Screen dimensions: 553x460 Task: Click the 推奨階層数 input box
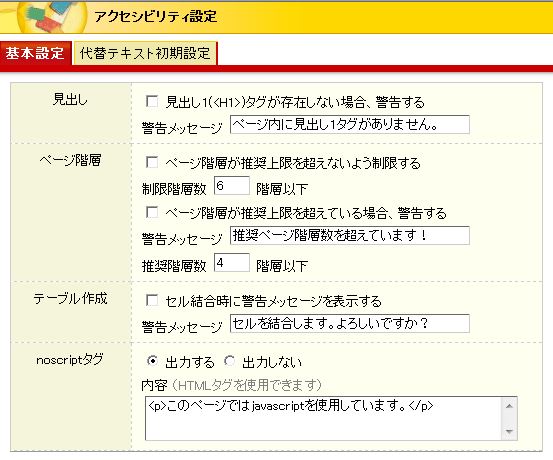232,262
